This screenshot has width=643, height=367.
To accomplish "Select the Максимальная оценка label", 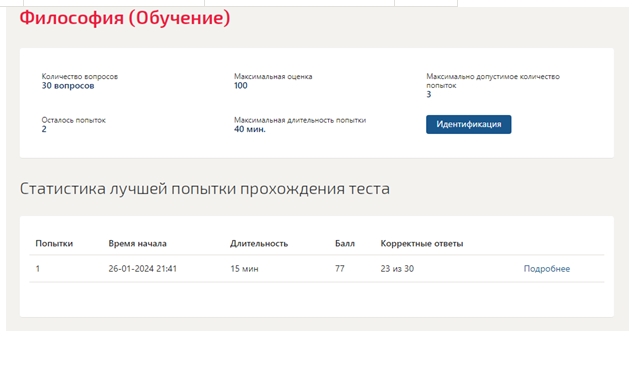I will coord(273,76).
